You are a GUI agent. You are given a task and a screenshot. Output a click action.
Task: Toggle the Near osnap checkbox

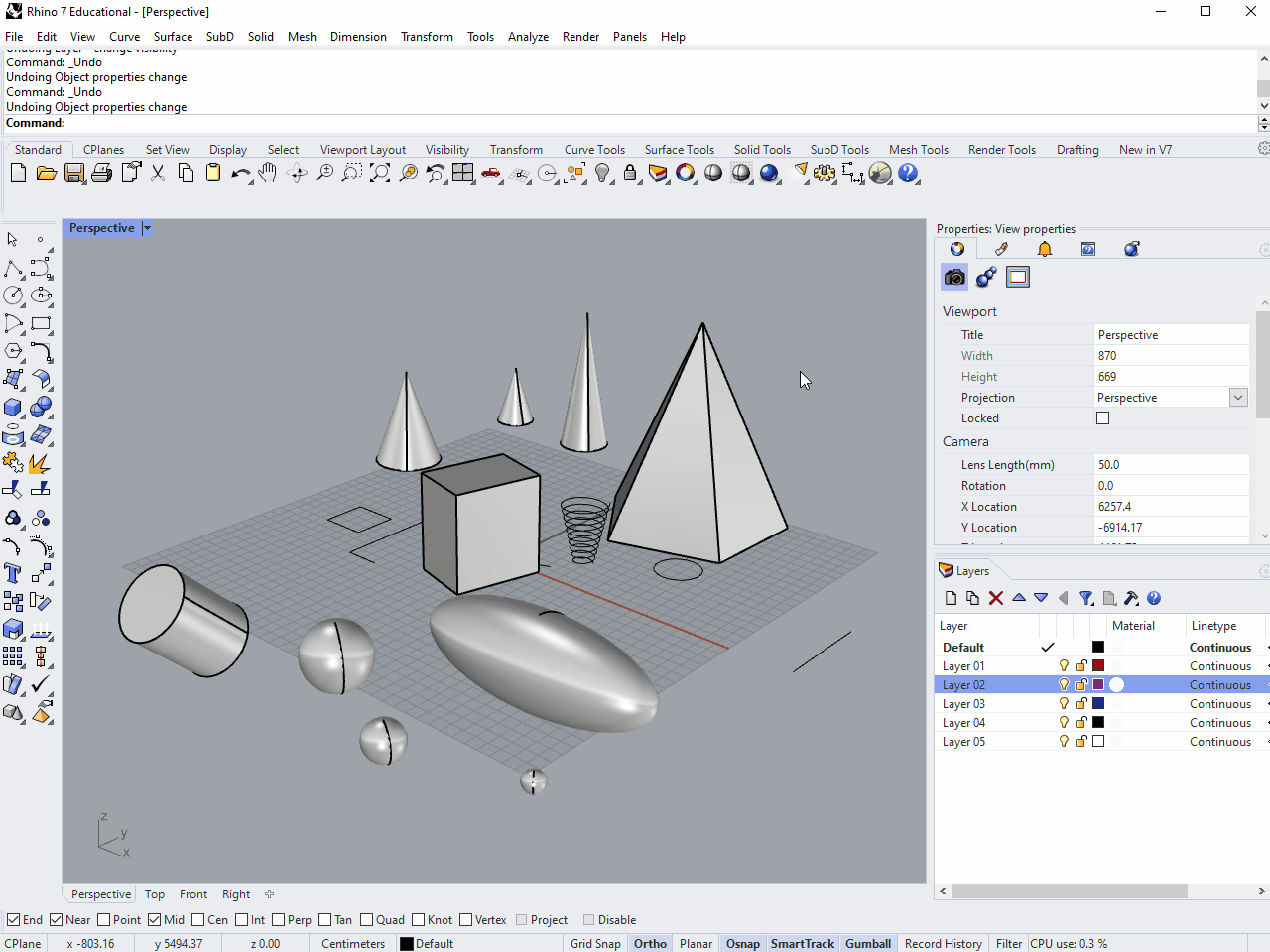57,920
